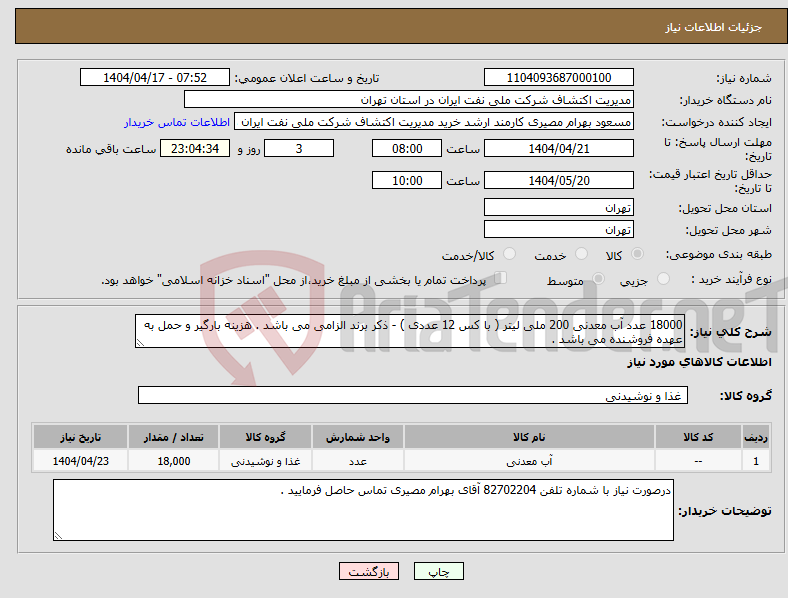Screen dimensions: 788x598
Task: Open the اطلاعات تماس خریدار link
Action: pyautogui.click(x=177, y=122)
